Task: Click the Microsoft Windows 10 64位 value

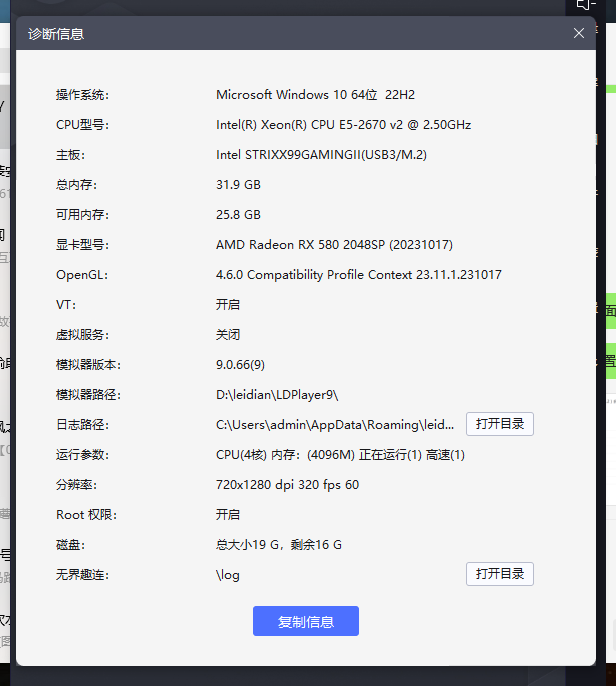Action: pyautogui.click(x=315, y=95)
